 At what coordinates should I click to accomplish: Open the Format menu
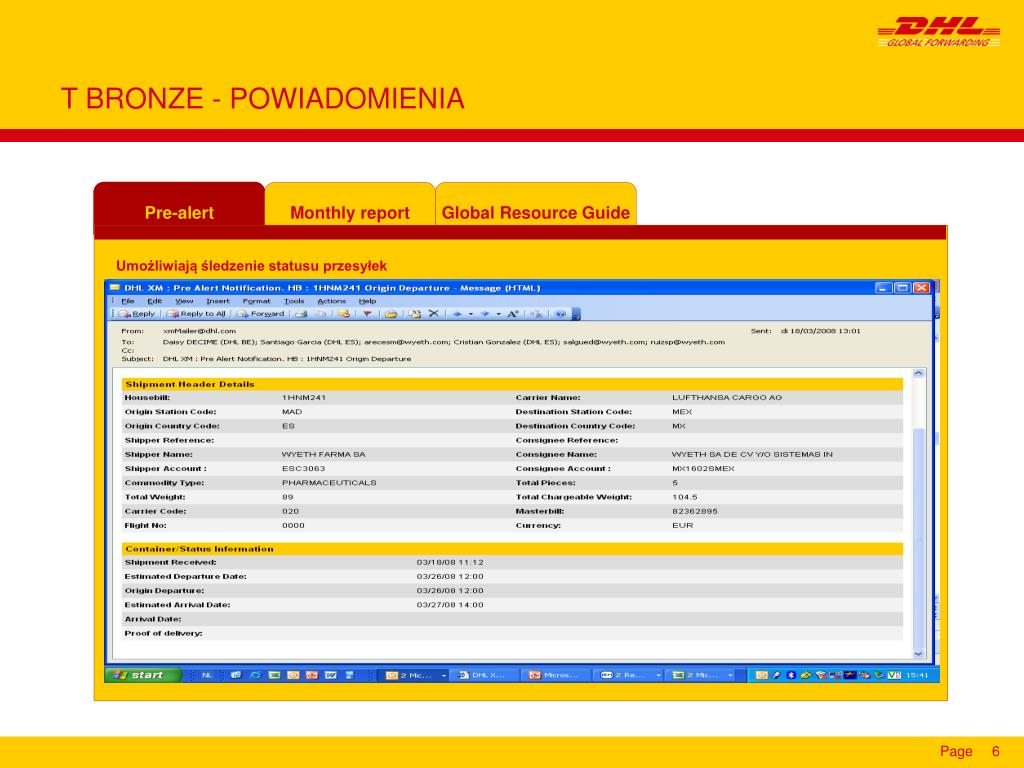click(257, 301)
